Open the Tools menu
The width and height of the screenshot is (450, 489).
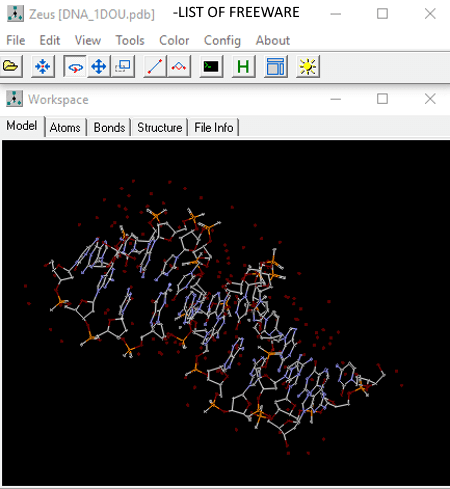click(x=130, y=40)
